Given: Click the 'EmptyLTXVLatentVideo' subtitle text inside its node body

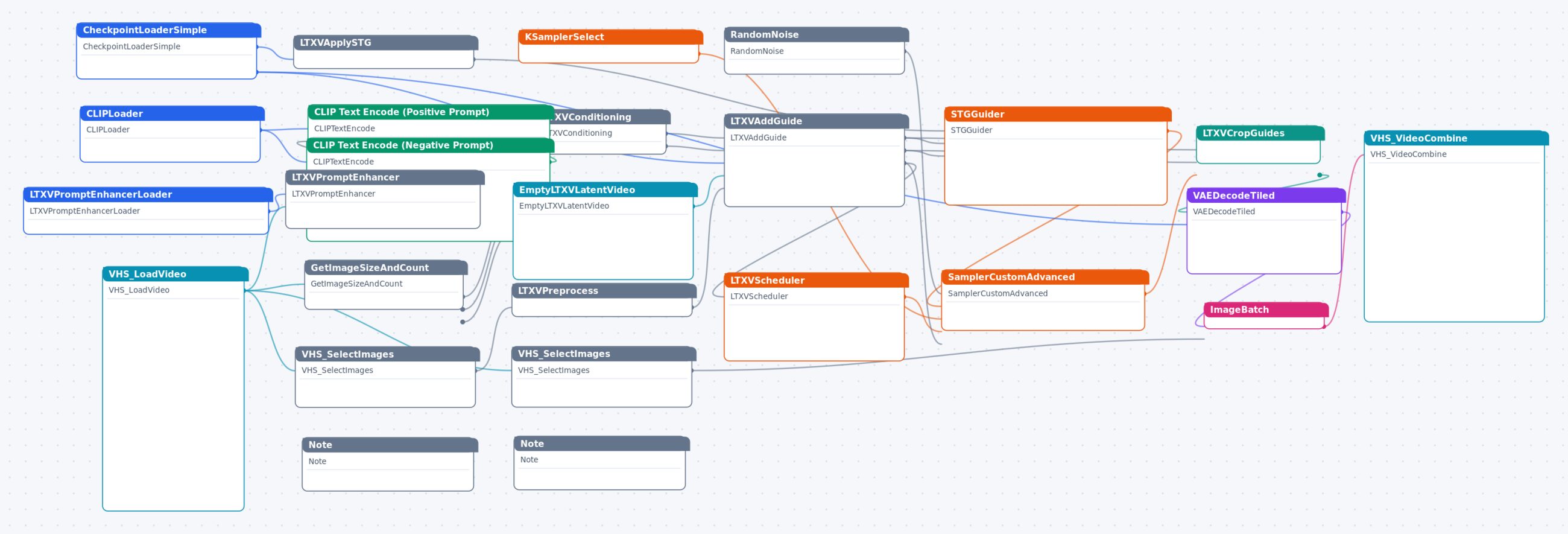Looking at the screenshot, I should click(x=564, y=206).
